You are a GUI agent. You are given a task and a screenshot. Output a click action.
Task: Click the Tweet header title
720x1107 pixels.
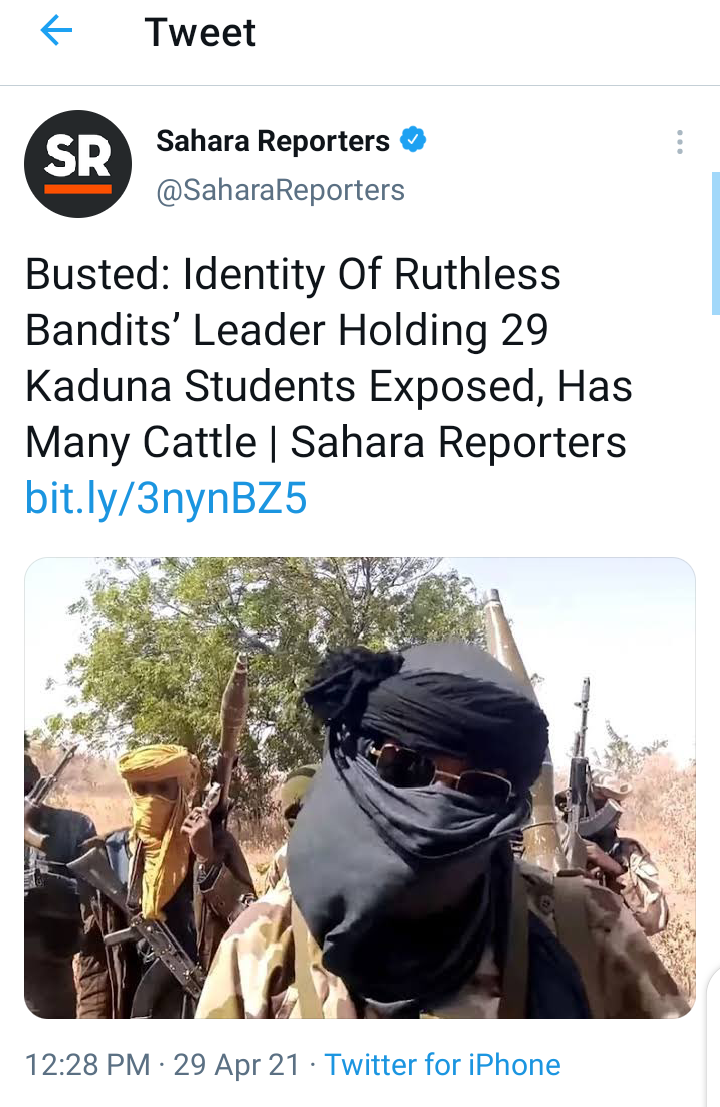200,32
